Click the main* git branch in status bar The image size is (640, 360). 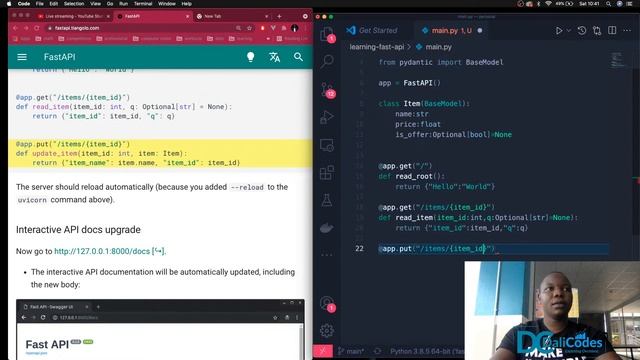351,351
